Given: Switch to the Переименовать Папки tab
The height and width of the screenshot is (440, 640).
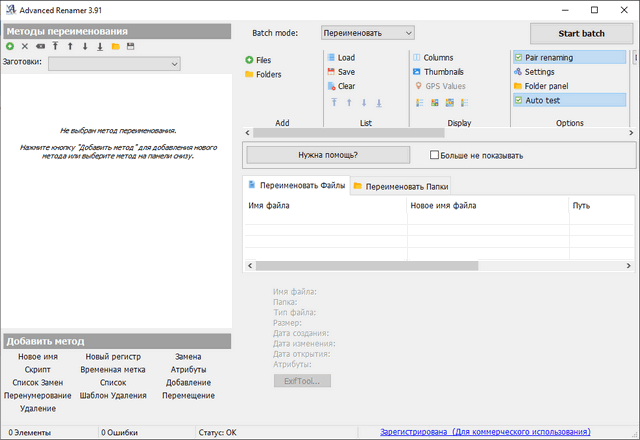Looking at the screenshot, I should [400, 186].
